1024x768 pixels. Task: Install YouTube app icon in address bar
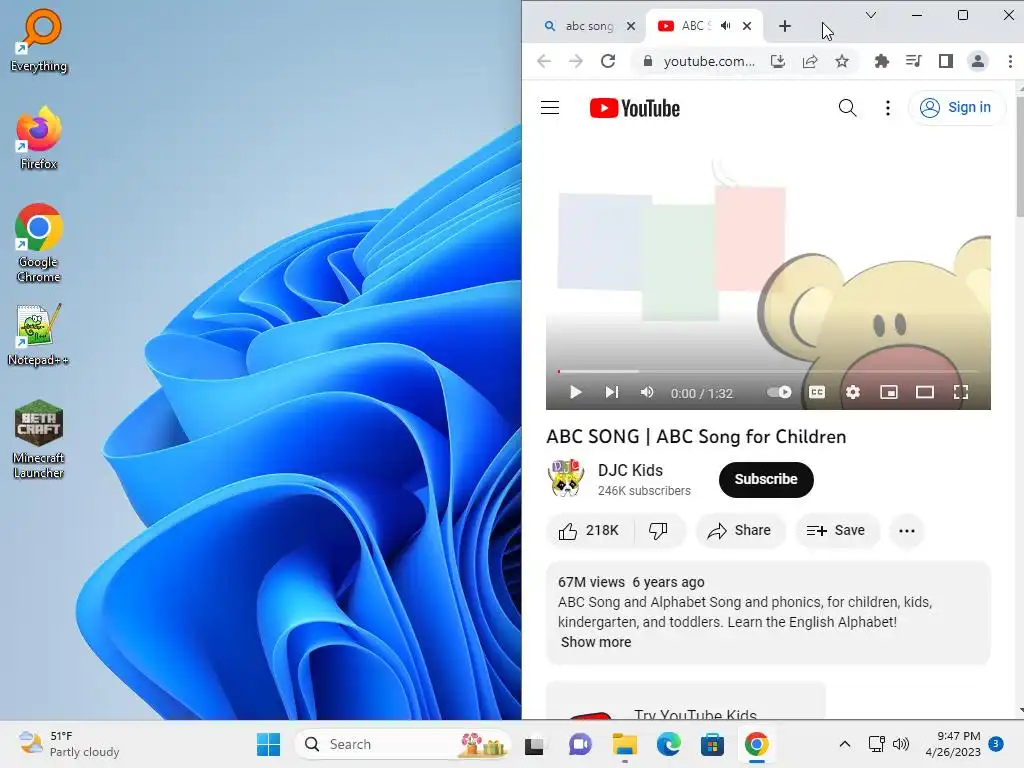777,61
